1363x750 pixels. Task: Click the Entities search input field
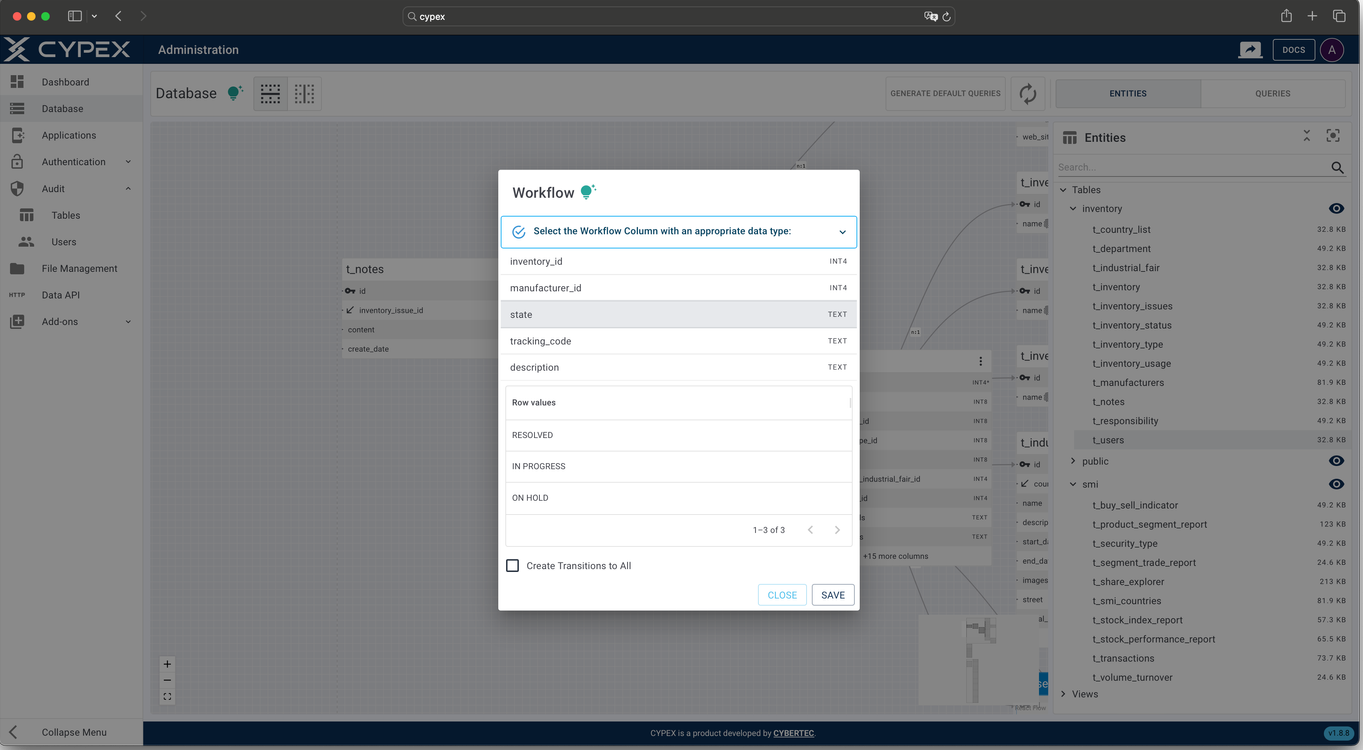point(1190,168)
